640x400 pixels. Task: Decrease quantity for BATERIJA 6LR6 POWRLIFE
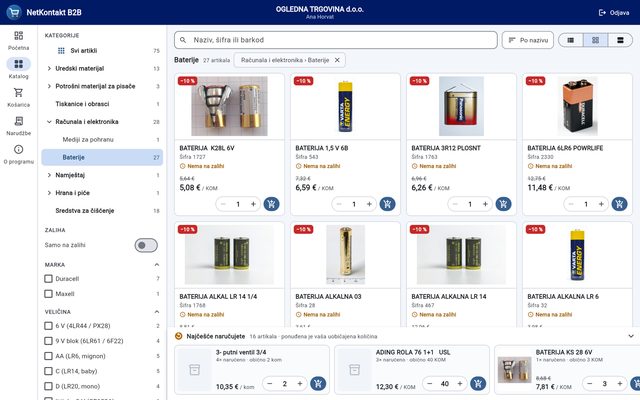(571, 204)
